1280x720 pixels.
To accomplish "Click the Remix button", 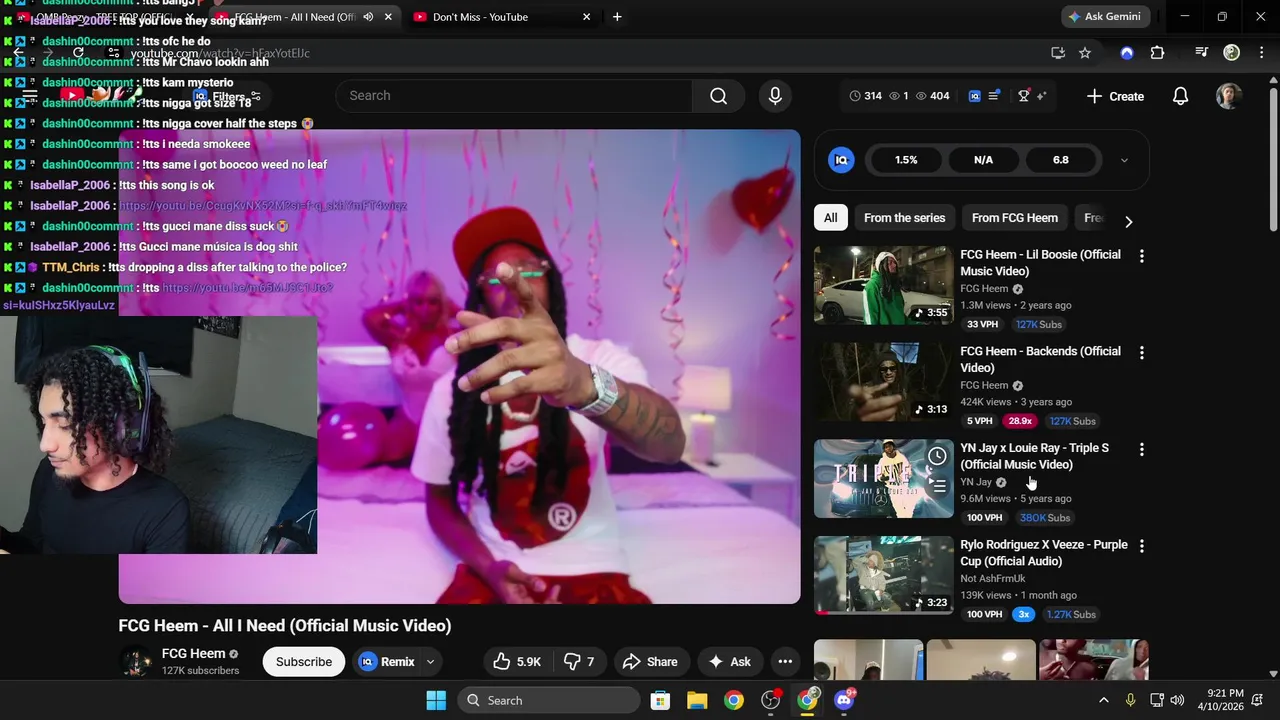I will [387, 662].
